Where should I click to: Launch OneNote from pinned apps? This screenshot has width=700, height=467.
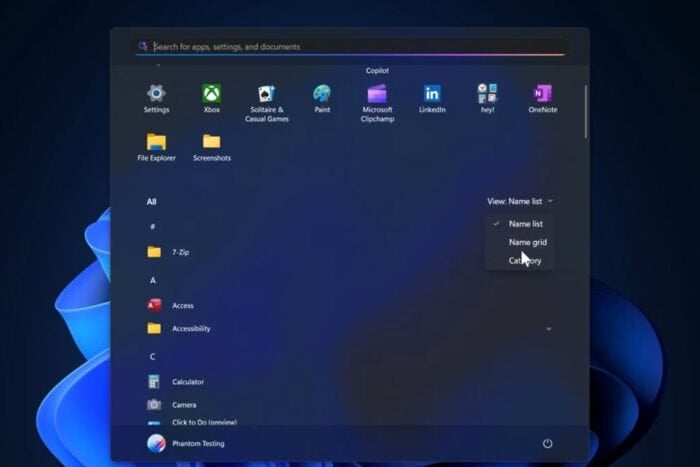[x=542, y=93]
